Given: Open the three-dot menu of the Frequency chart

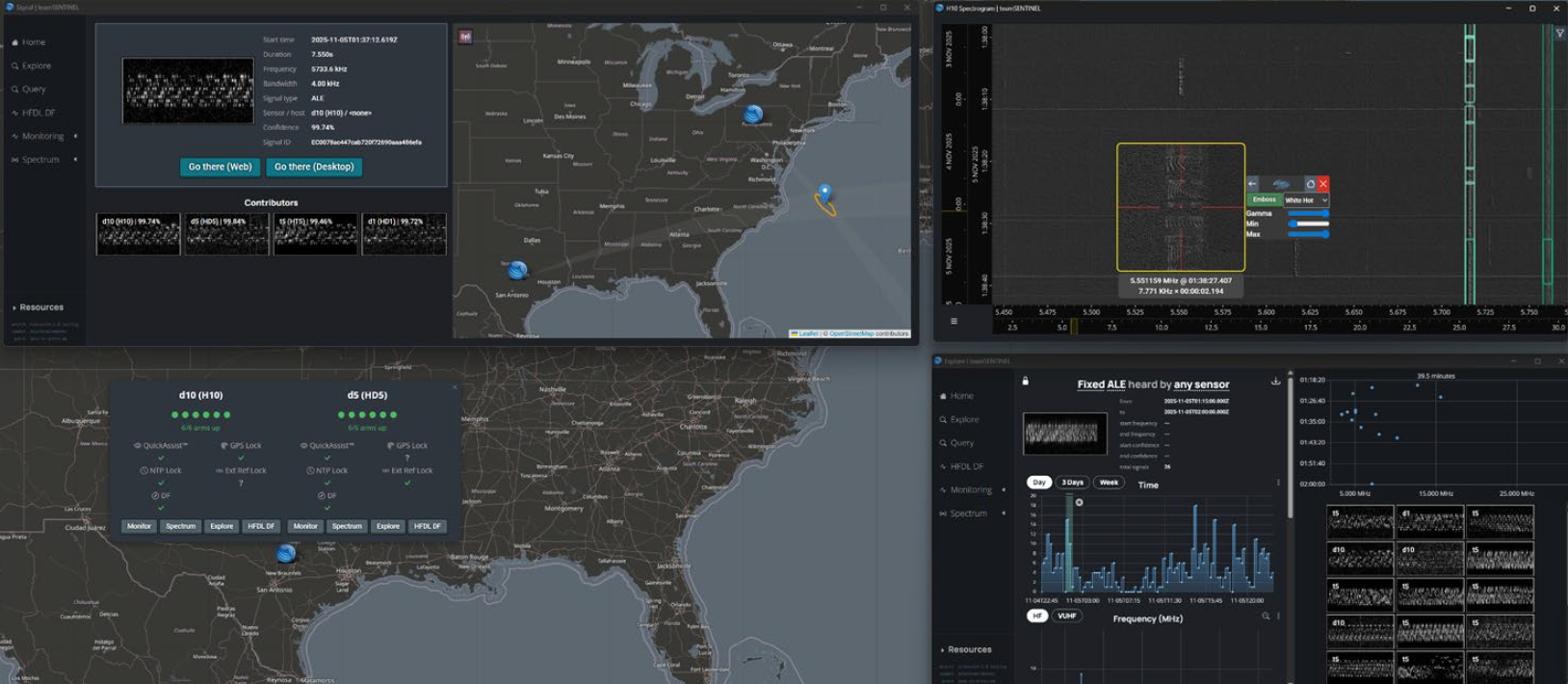Looking at the screenshot, I should 1279,616.
